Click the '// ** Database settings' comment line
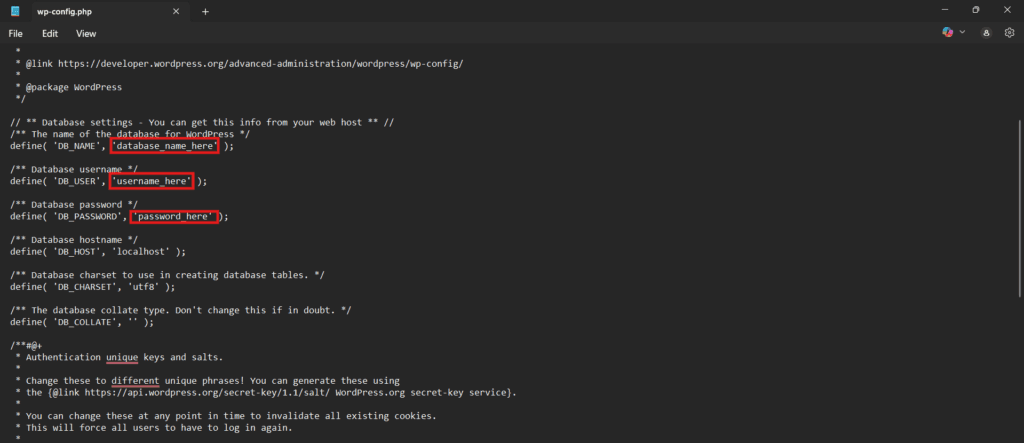Screen dimensions: 1024x443 click(202, 122)
